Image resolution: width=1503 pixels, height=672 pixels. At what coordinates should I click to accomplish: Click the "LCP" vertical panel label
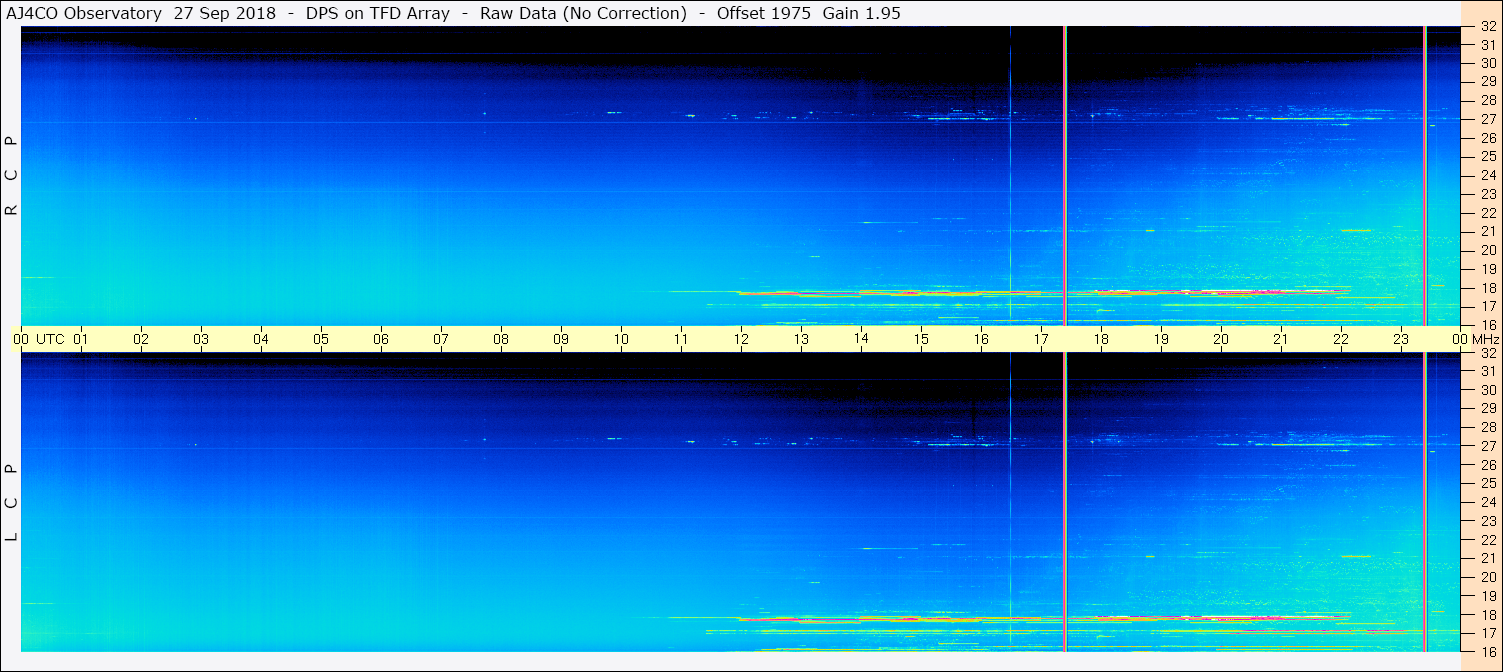(x=11, y=502)
